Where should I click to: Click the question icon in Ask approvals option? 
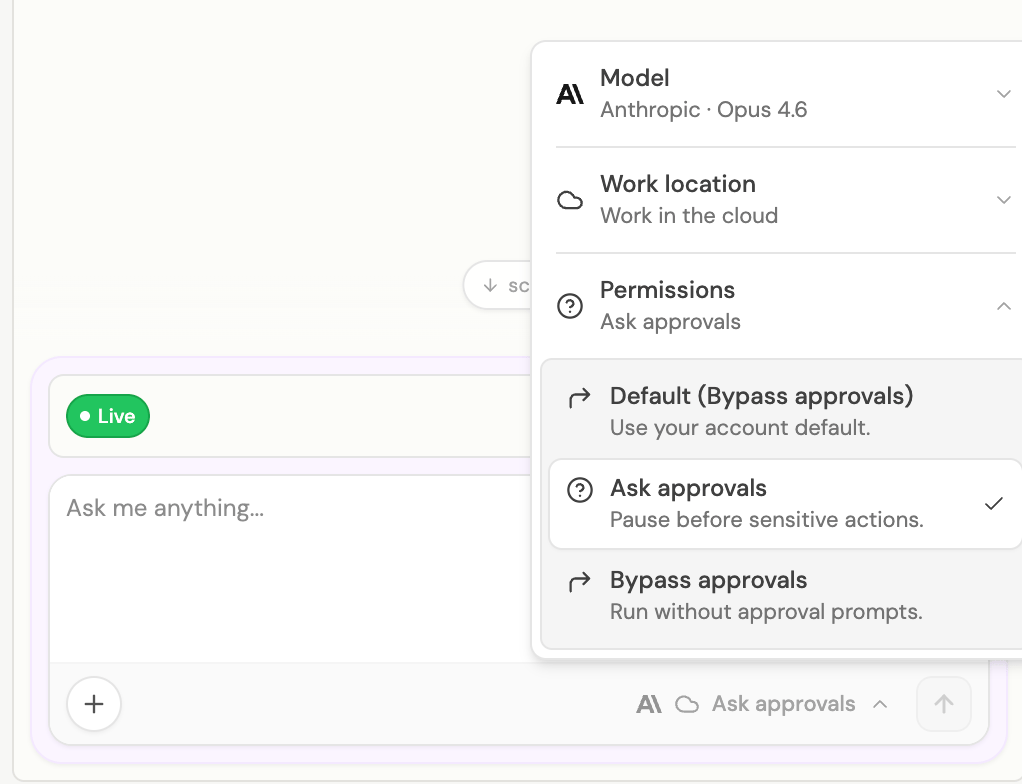click(579, 490)
